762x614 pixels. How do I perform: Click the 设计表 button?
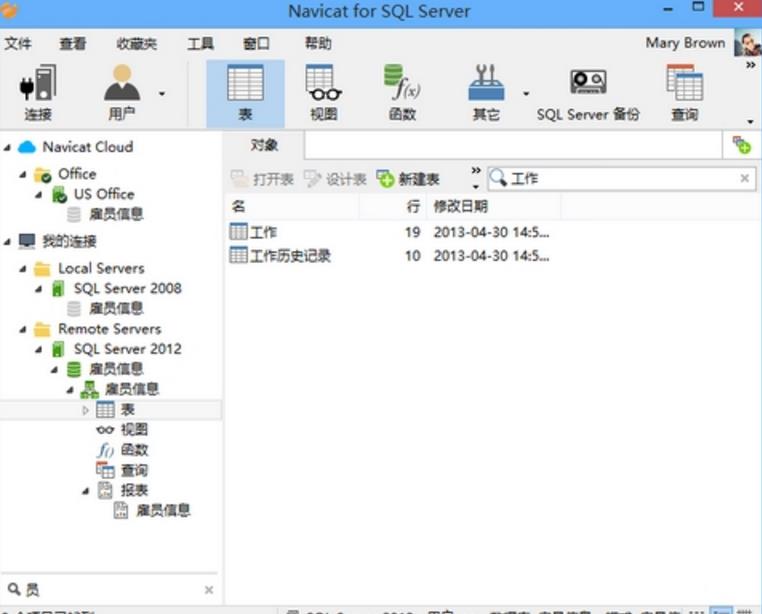pos(335,179)
